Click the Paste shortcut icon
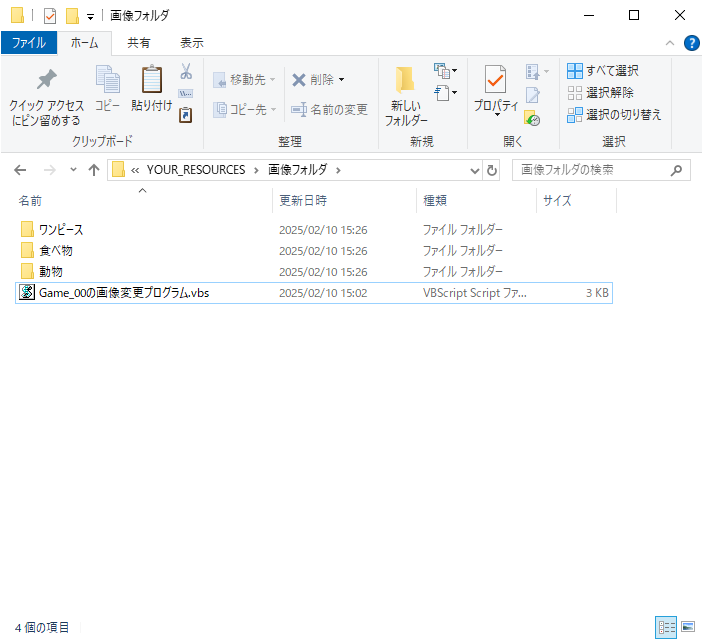 coord(185,115)
